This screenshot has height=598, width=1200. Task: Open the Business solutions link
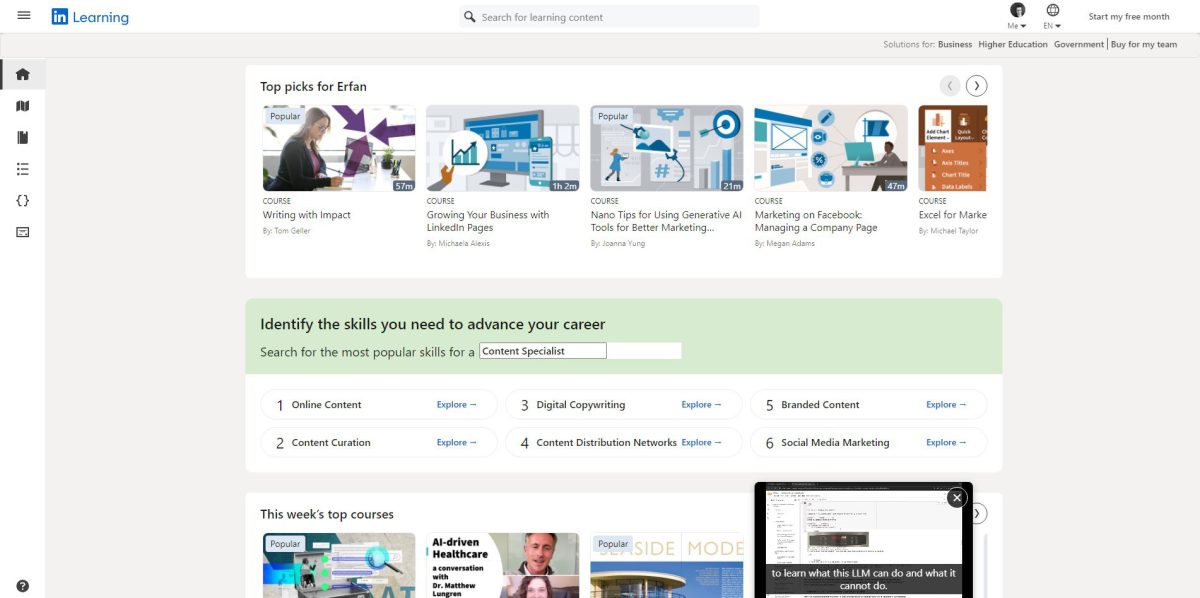[955, 45]
